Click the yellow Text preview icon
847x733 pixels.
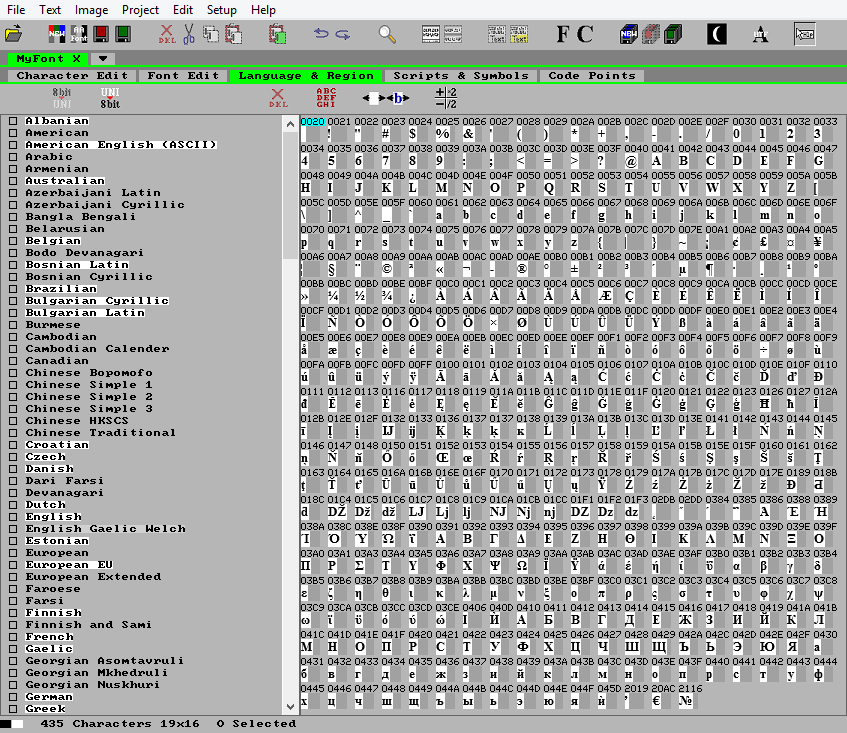tap(519, 34)
